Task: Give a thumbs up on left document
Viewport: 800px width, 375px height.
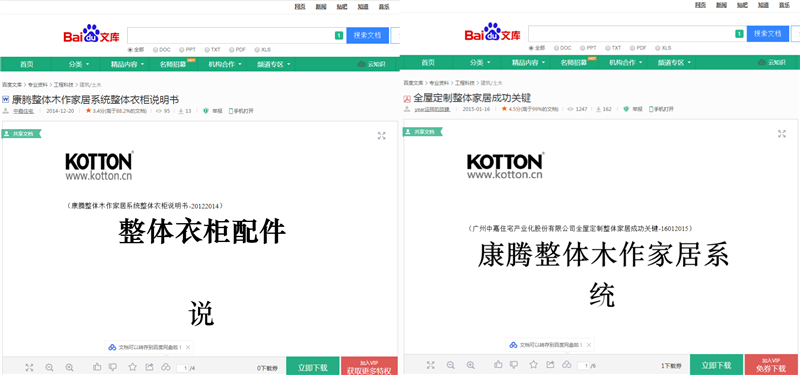Action: click(x=97, y=366)
